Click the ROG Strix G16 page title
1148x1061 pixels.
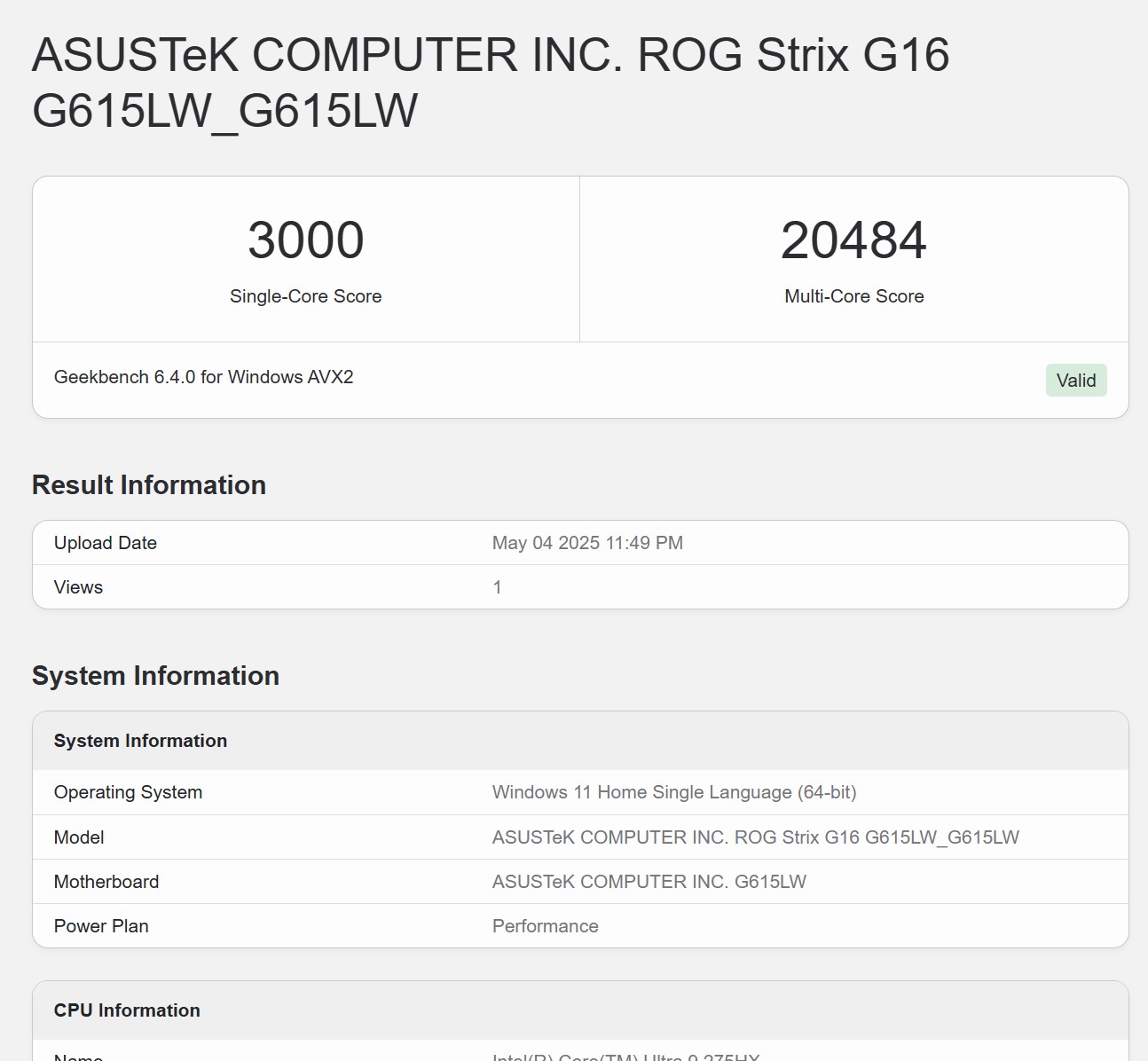pos(490,83)
